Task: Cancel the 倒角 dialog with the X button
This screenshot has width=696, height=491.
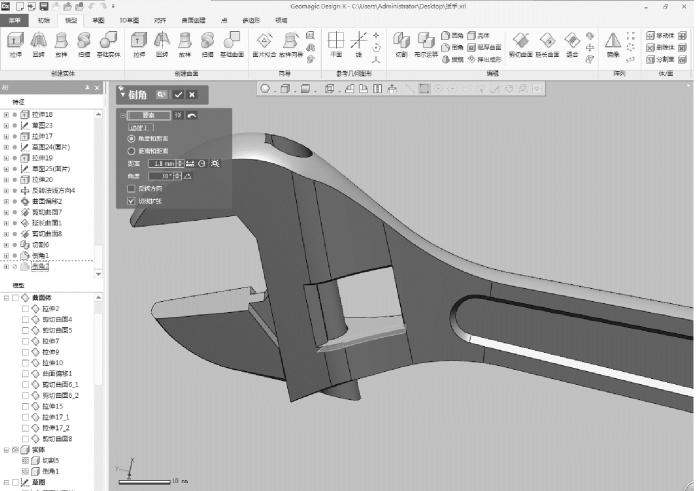Action: click(x=191, y=94)
